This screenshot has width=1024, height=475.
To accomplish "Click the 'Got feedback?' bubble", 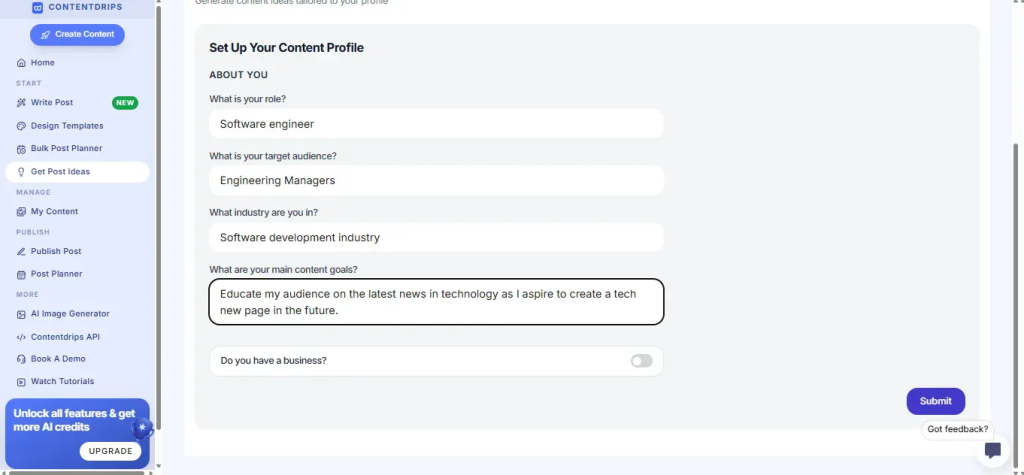I will click(x=957, y=429).
